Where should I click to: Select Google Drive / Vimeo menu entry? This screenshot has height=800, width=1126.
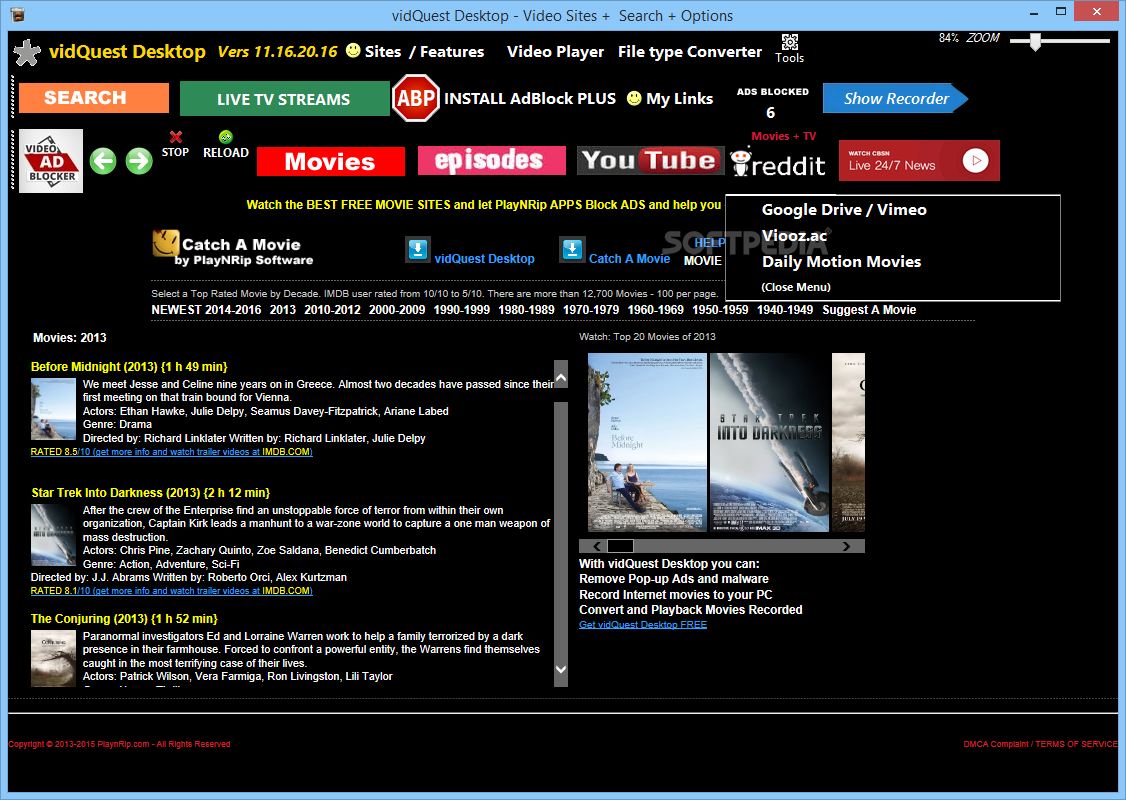click(x=844, y=210)
